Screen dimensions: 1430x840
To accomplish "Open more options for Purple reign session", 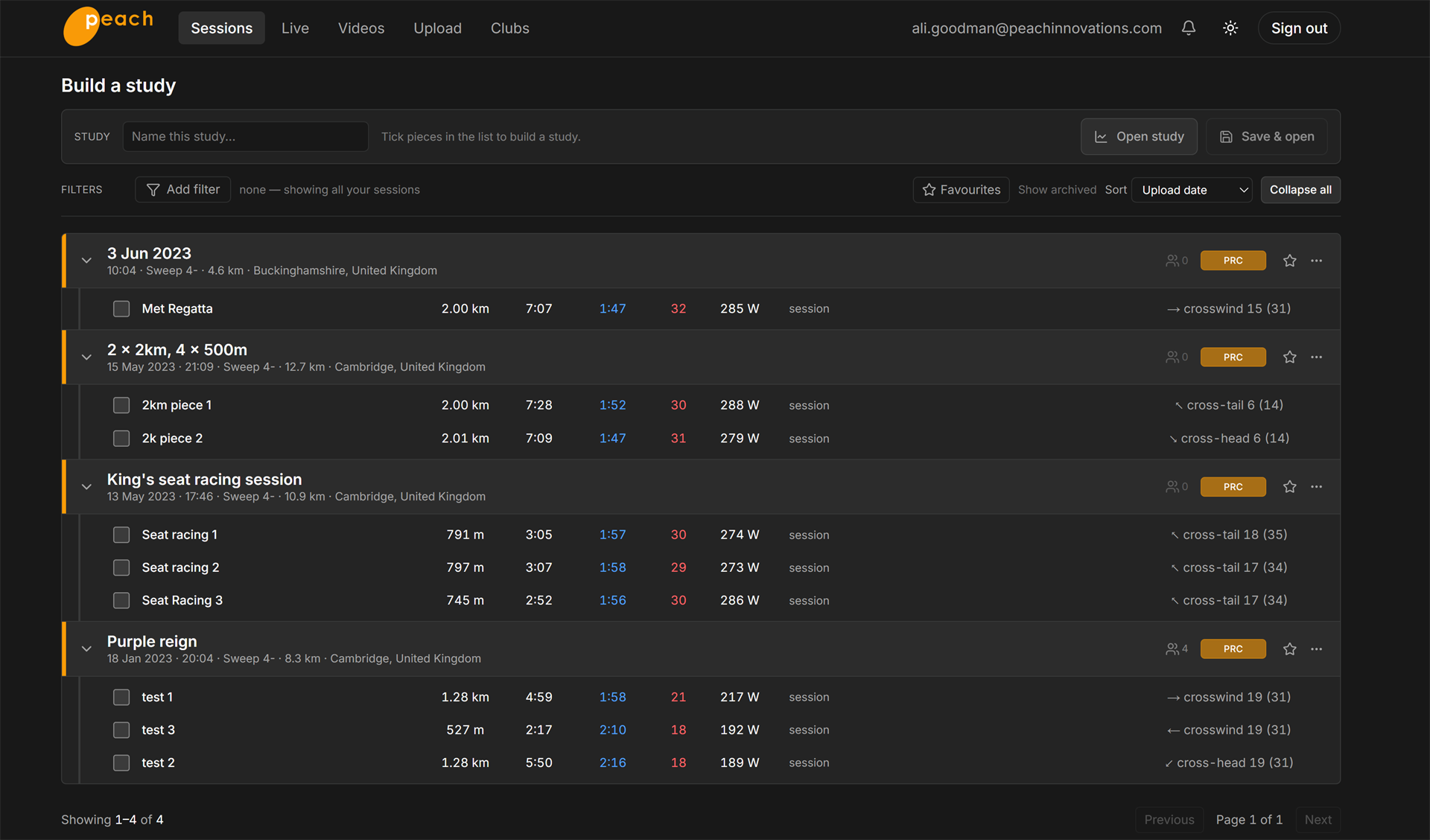I will click(x=1317, y=649).
